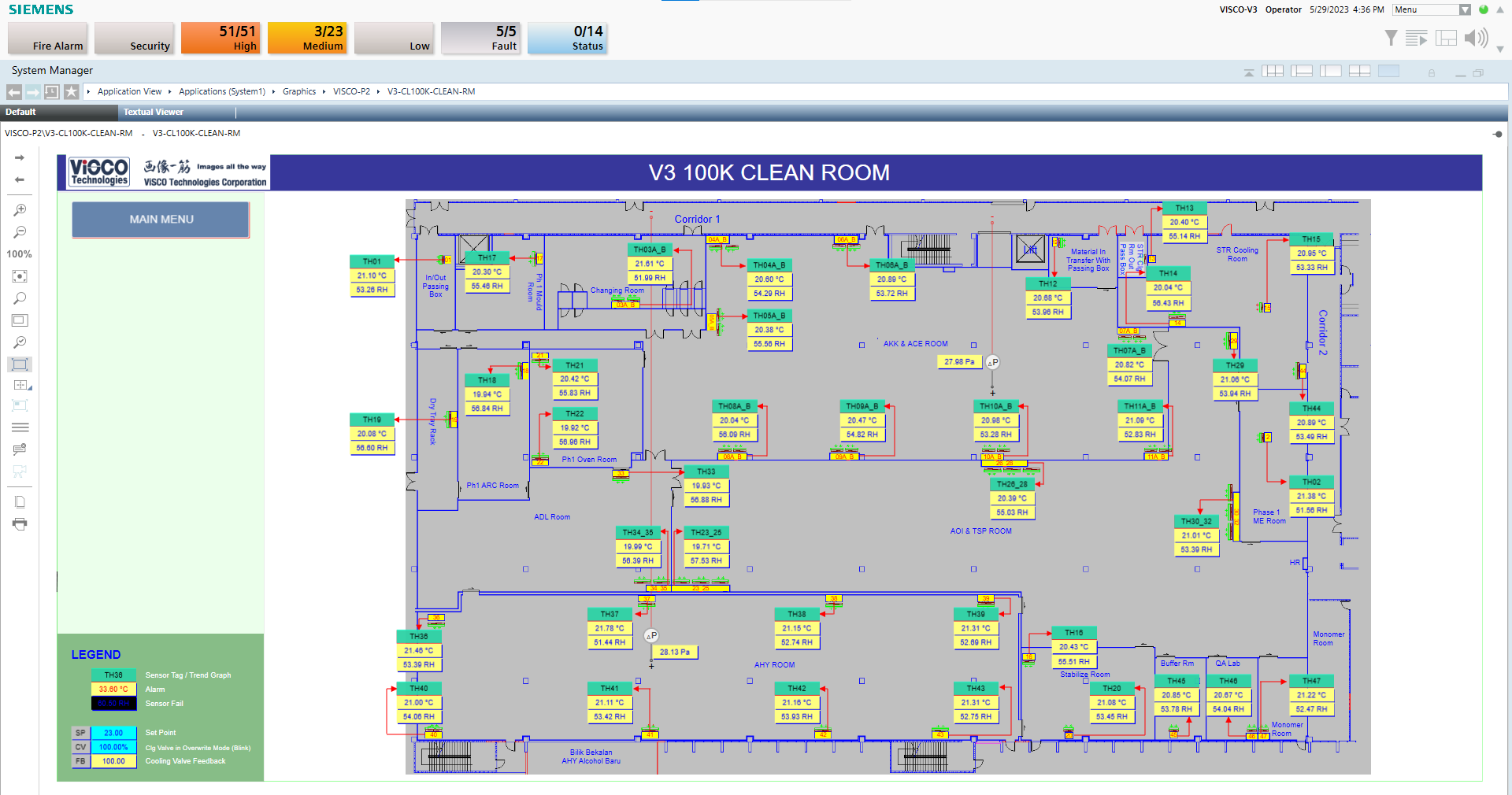The image size is (1512, 795).
Task: Click the navigate back arrow in left toolbar
Action: coord(20,180)
